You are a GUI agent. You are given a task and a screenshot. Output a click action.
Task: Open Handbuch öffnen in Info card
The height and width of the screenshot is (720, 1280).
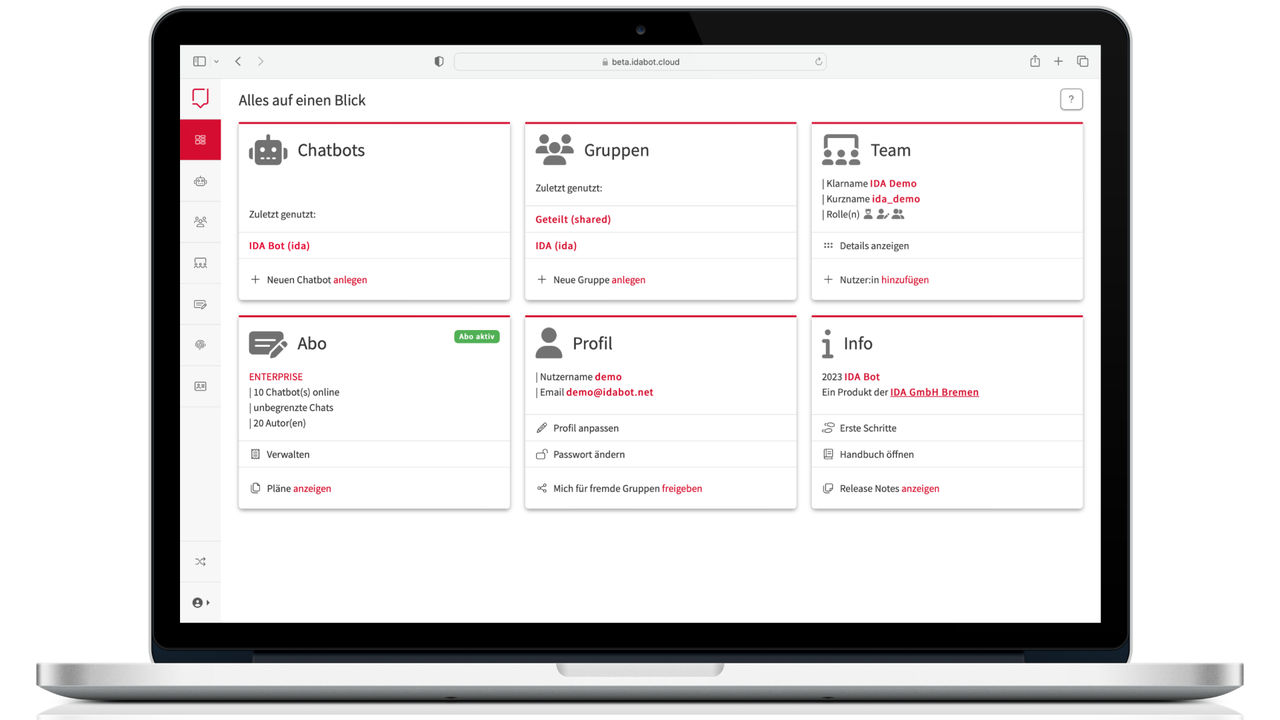click(876, 454)
